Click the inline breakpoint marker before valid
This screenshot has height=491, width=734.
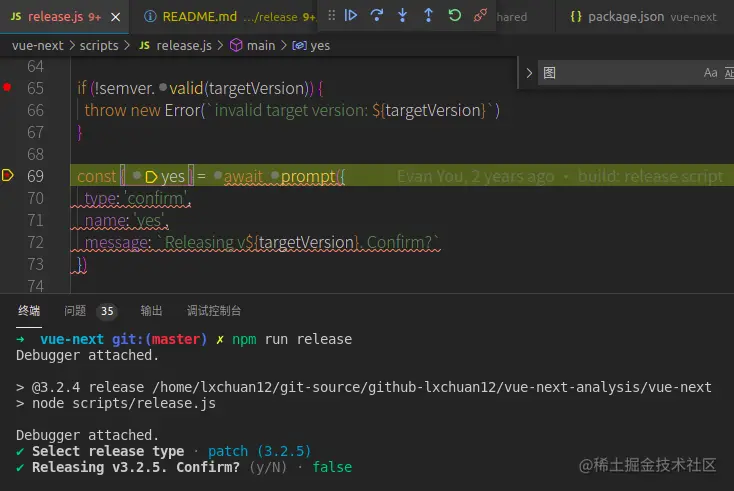point(163,87)
